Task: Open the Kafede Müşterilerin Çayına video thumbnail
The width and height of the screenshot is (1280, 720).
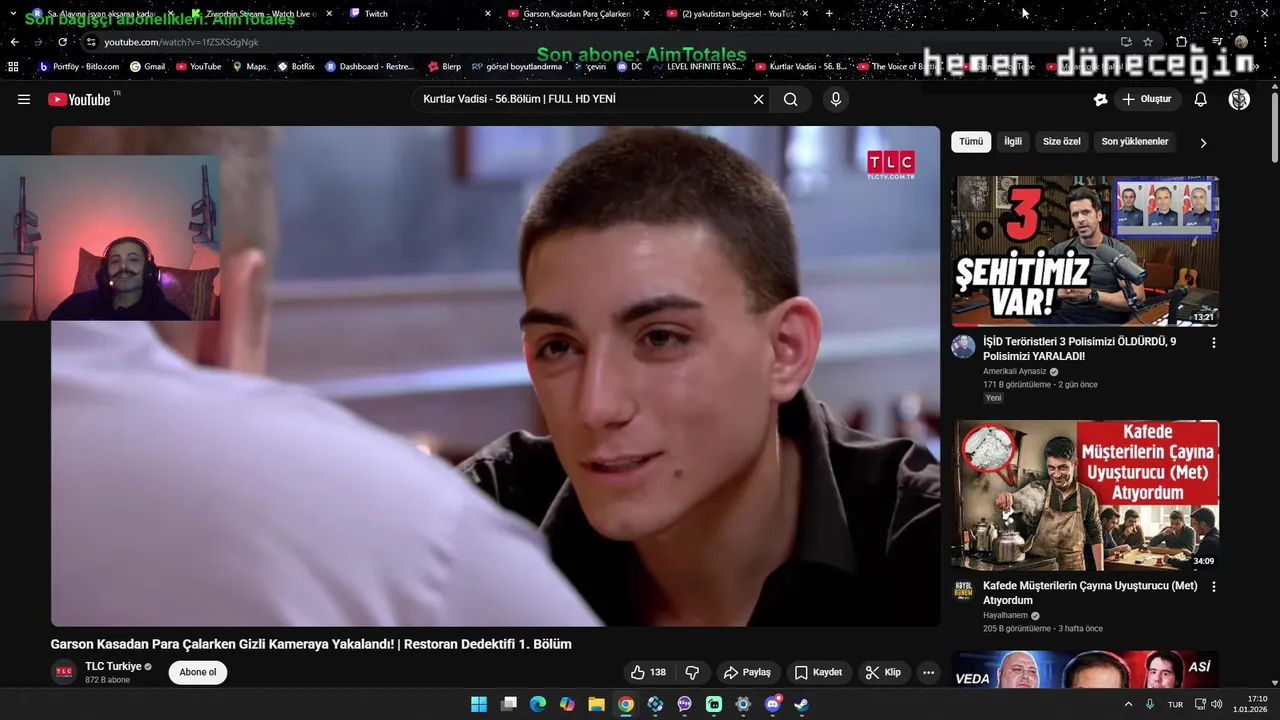Action: pyautogui.click(x=1085, y=495)
